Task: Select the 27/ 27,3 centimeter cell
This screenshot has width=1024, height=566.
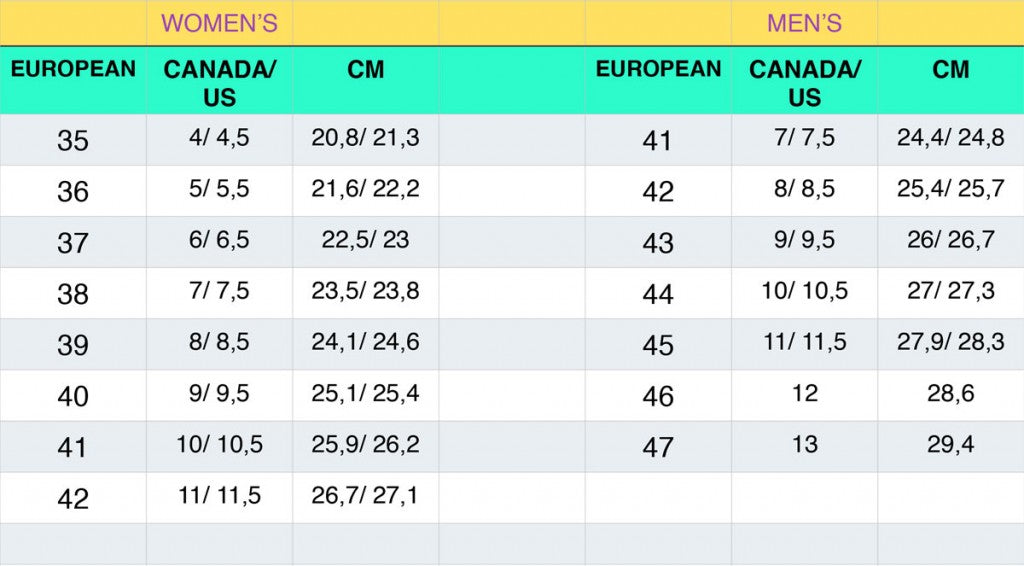Action: pyautogui.click(x=950, y=292)
